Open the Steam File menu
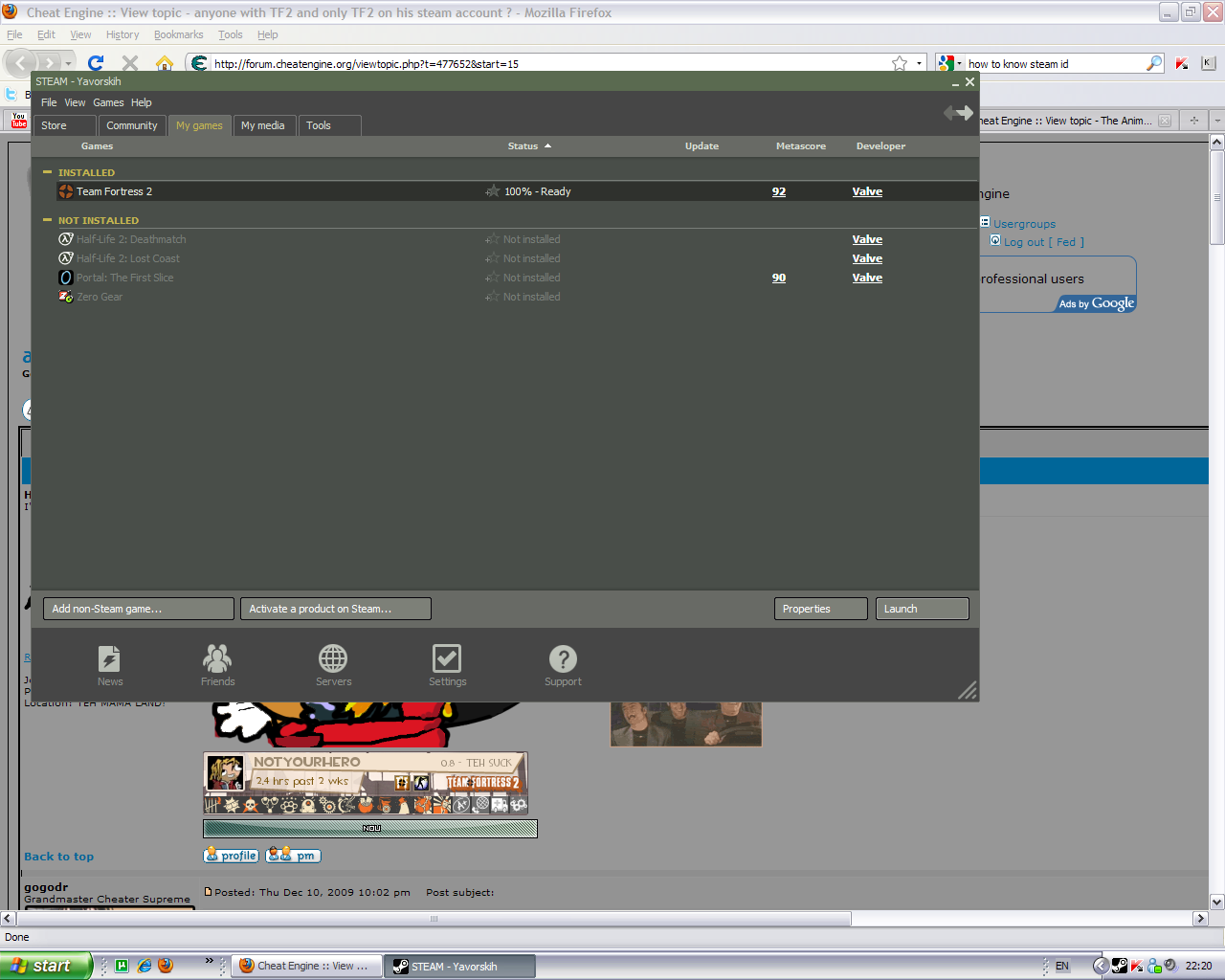 [x=49, y=102]
